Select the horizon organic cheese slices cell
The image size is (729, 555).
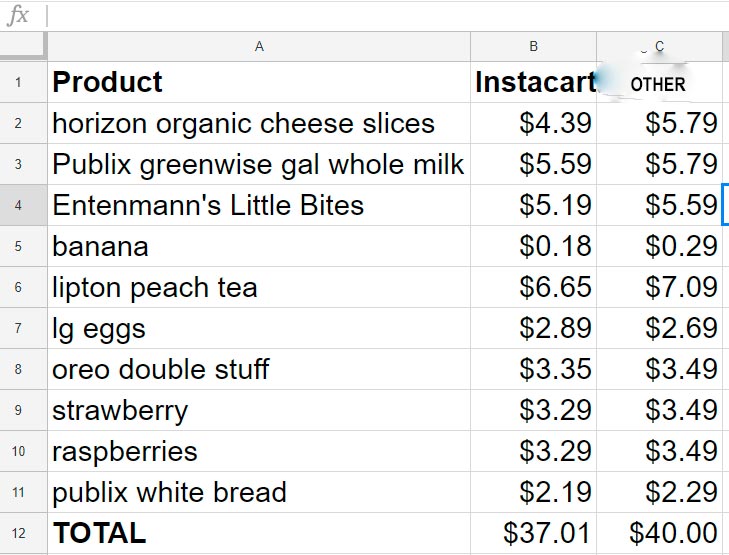pyautogui.click(x=259, y=123)
